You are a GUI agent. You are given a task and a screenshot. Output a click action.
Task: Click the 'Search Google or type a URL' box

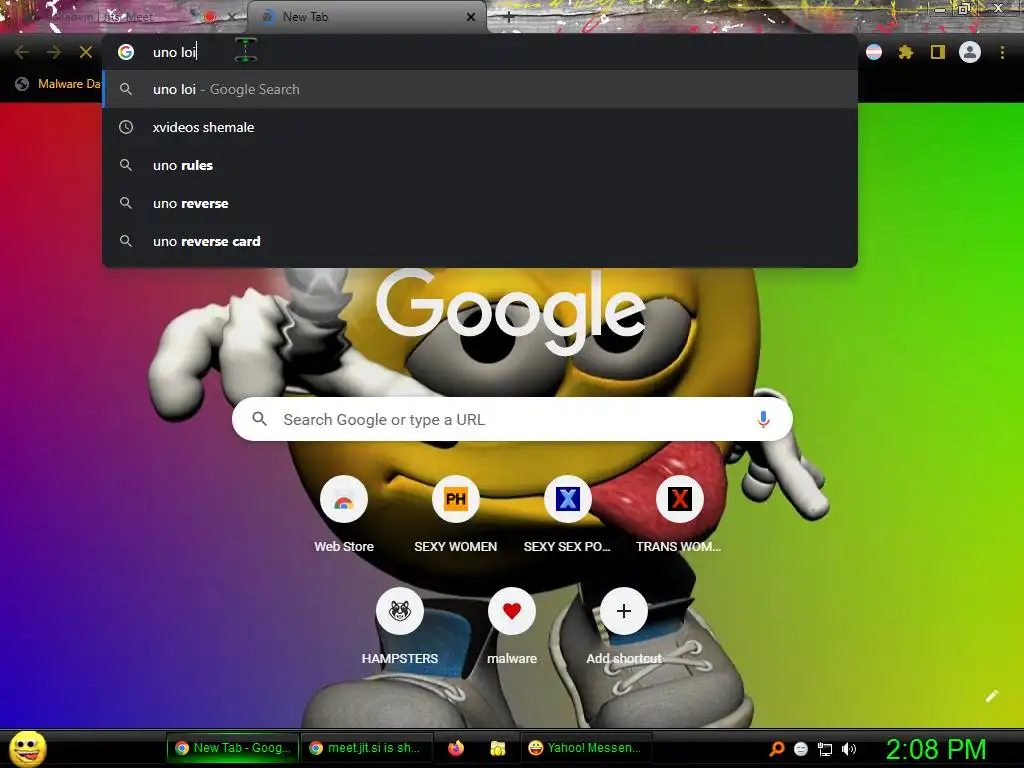[x=512, y=419]
